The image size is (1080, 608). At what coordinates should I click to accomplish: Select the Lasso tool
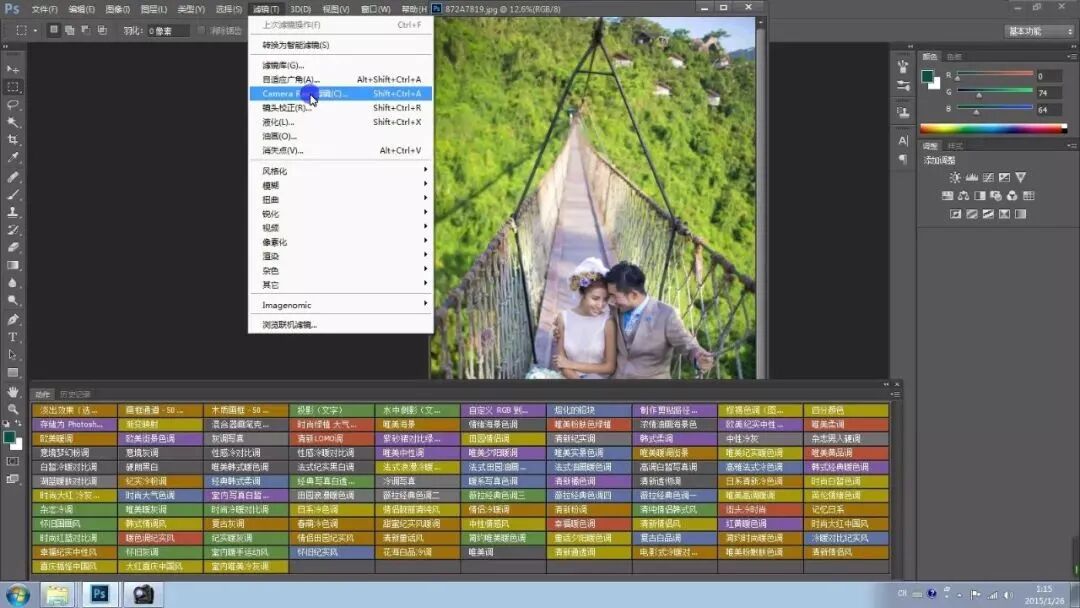point(13,104)
